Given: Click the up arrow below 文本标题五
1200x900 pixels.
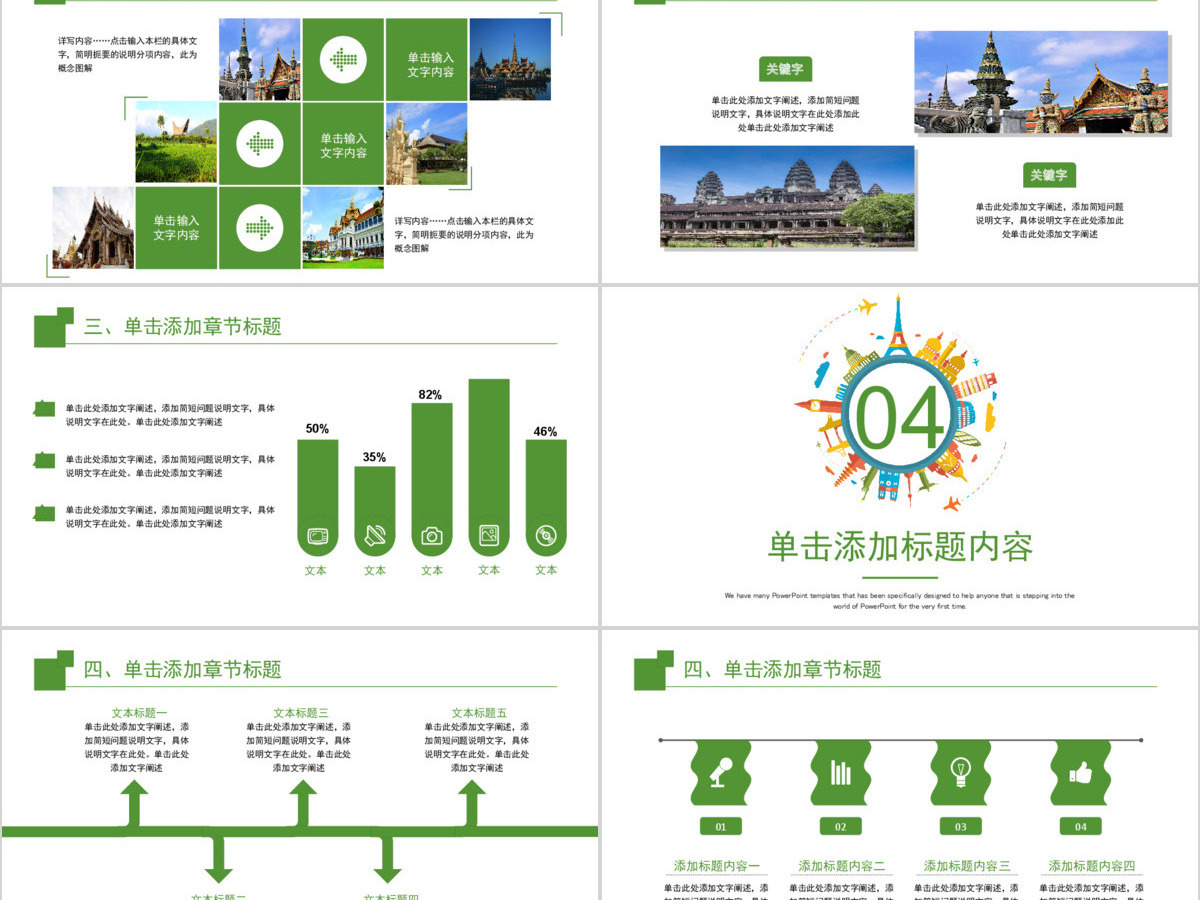Looking at the screenshot, I should [x=471, y=805].
